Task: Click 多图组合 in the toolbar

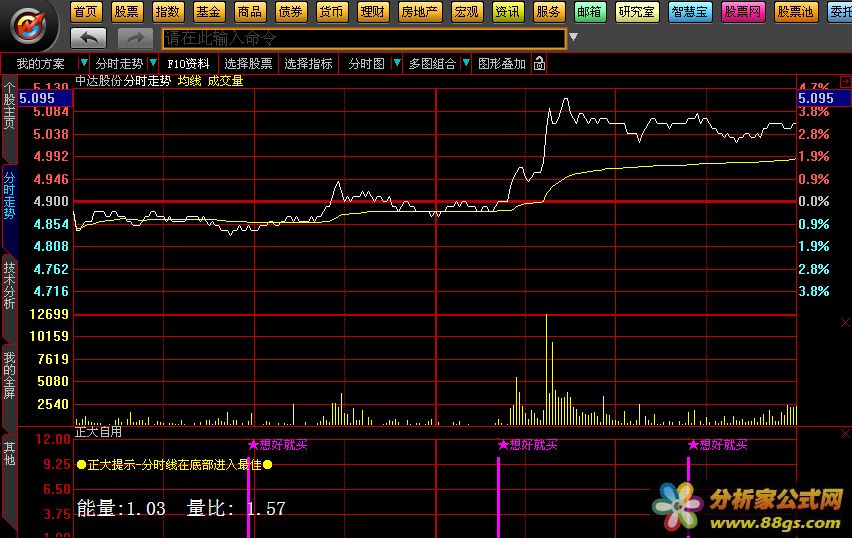Action: tap(433, 64)
